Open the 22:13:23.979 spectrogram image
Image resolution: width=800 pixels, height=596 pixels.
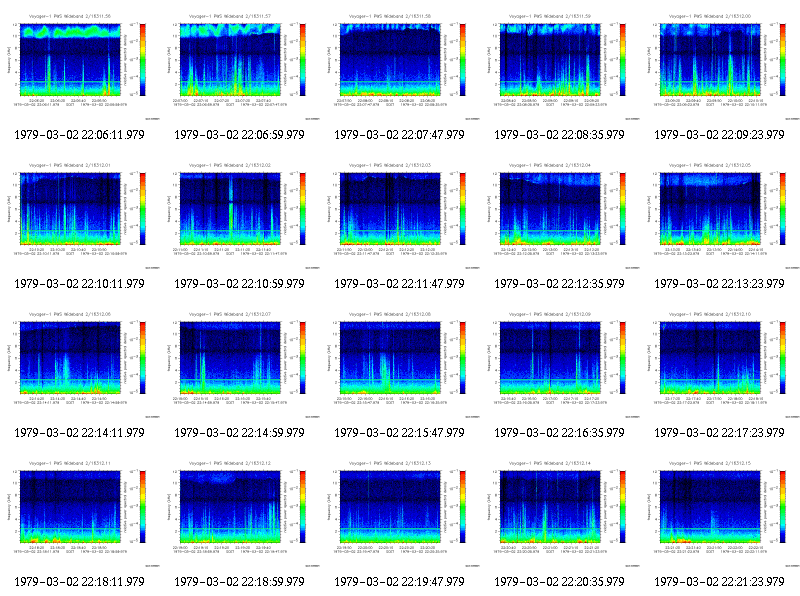click(720, 215)
